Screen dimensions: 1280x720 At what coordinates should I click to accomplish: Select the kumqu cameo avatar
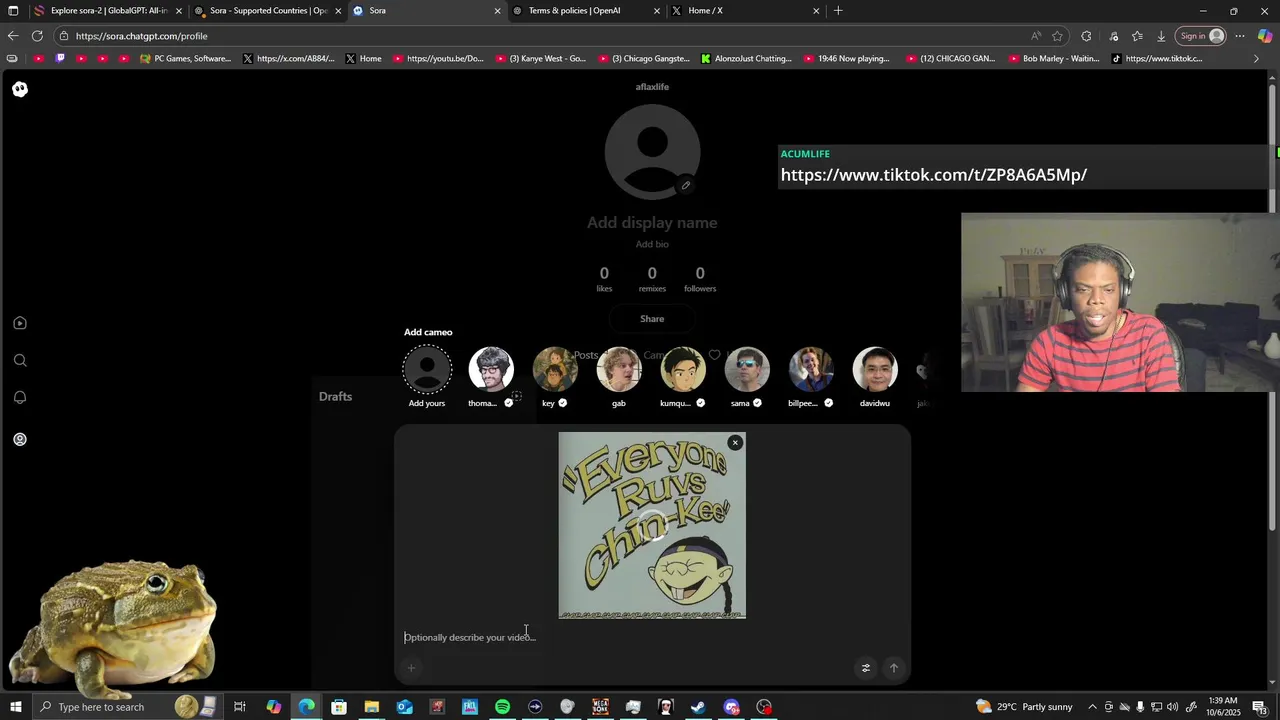pos(683,370)
